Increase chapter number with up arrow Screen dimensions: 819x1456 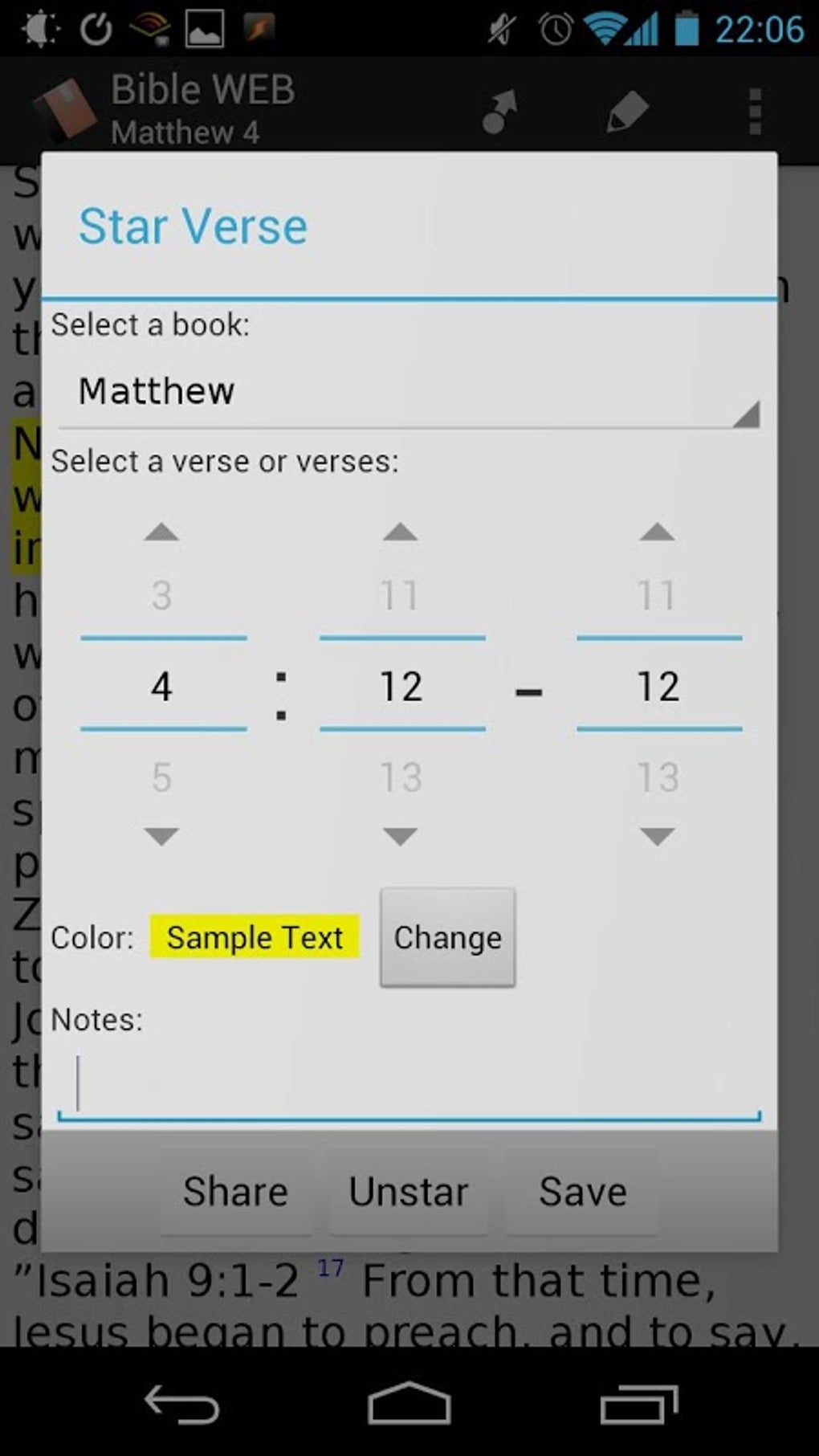(161, 532)
